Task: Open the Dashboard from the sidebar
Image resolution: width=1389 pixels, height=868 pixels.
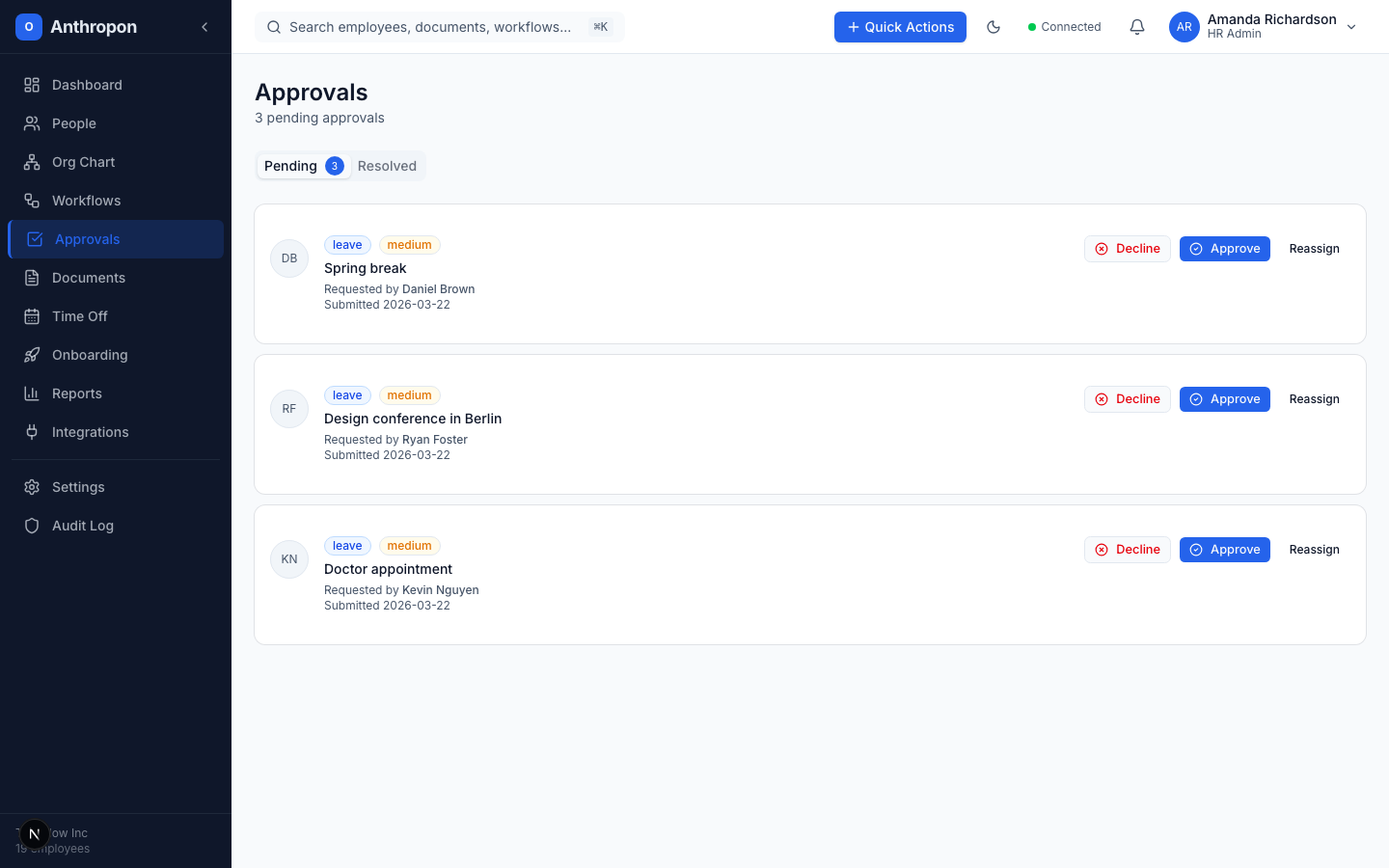Action: (87, 85)
